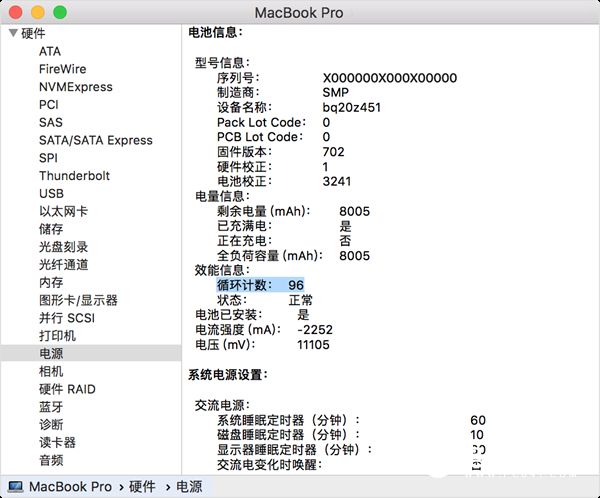The height and width of the screenshot is (498, 600).
Task: Open the FireWire hardware section
Action: point(62,69)
